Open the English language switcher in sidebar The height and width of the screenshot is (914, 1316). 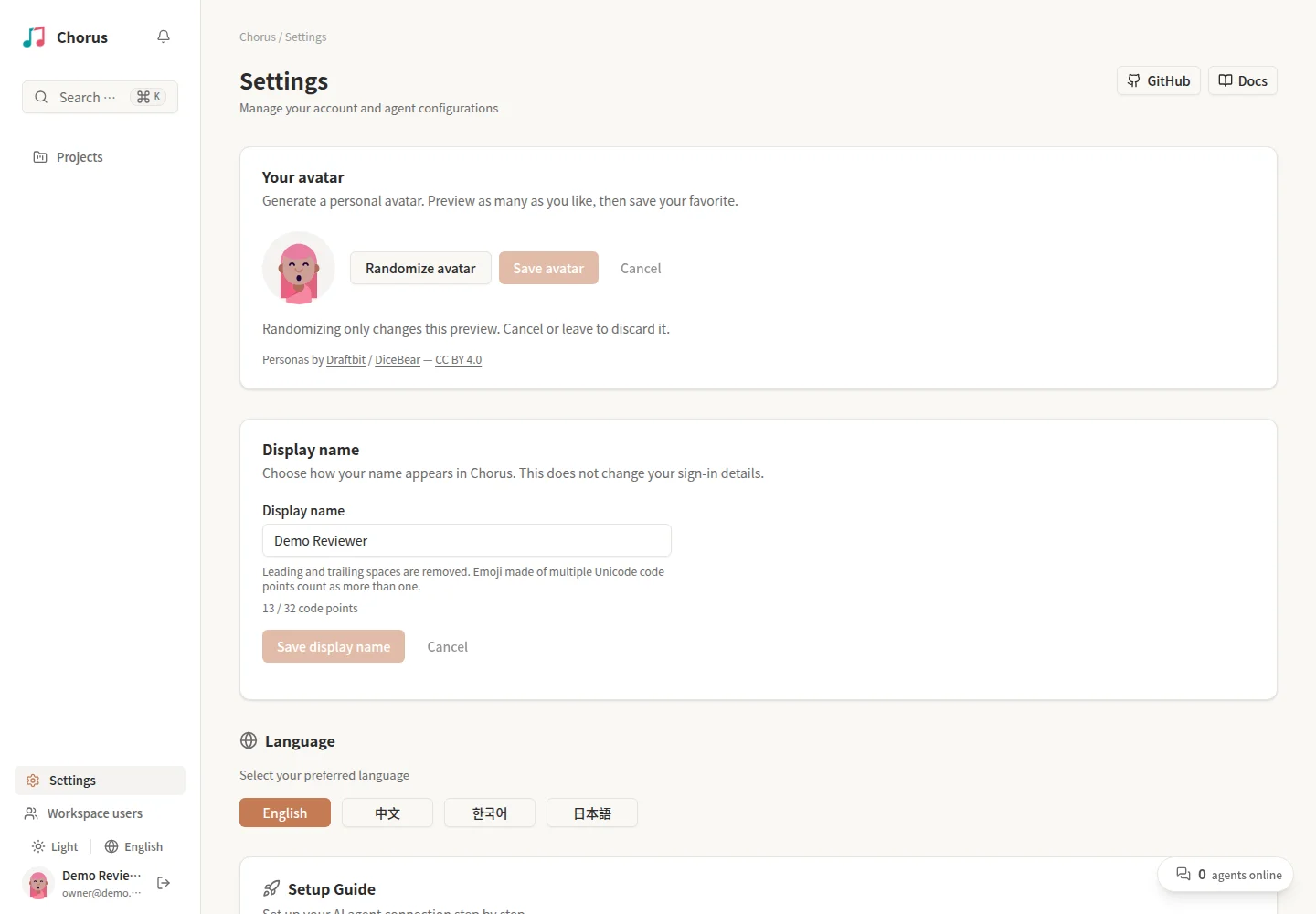133,846
